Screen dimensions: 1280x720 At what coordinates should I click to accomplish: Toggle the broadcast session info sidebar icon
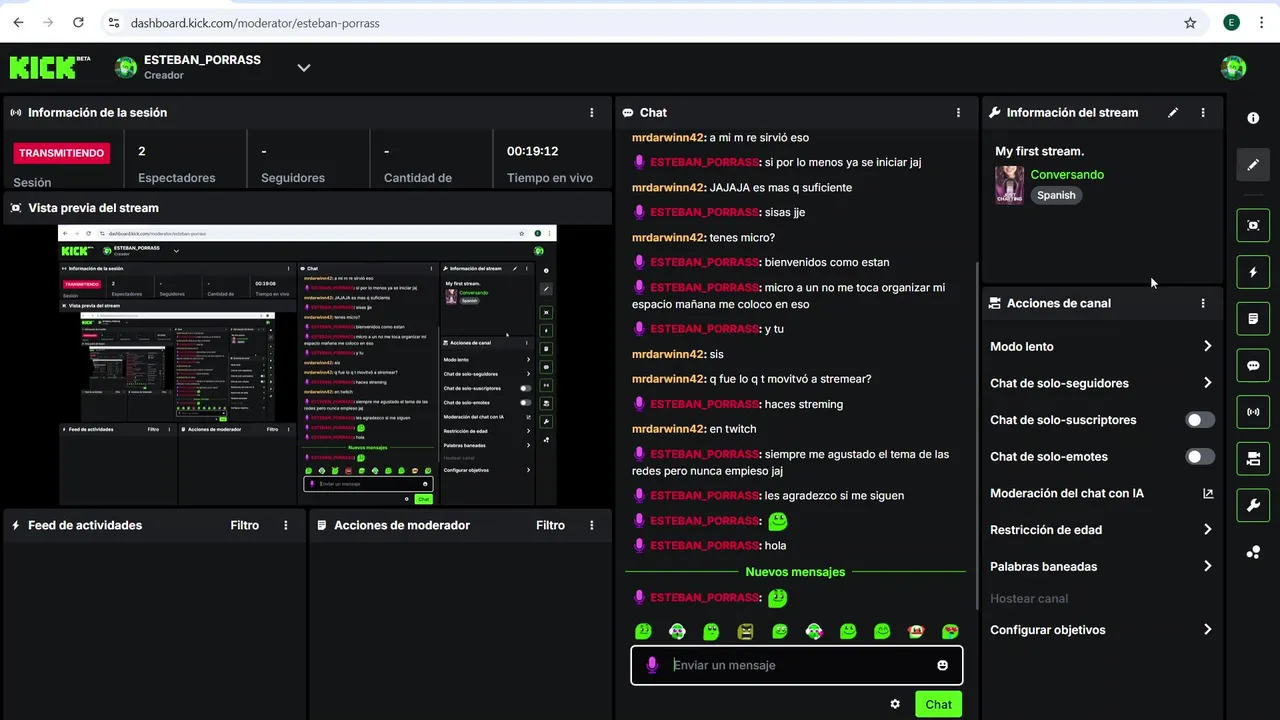point(1253,412)
